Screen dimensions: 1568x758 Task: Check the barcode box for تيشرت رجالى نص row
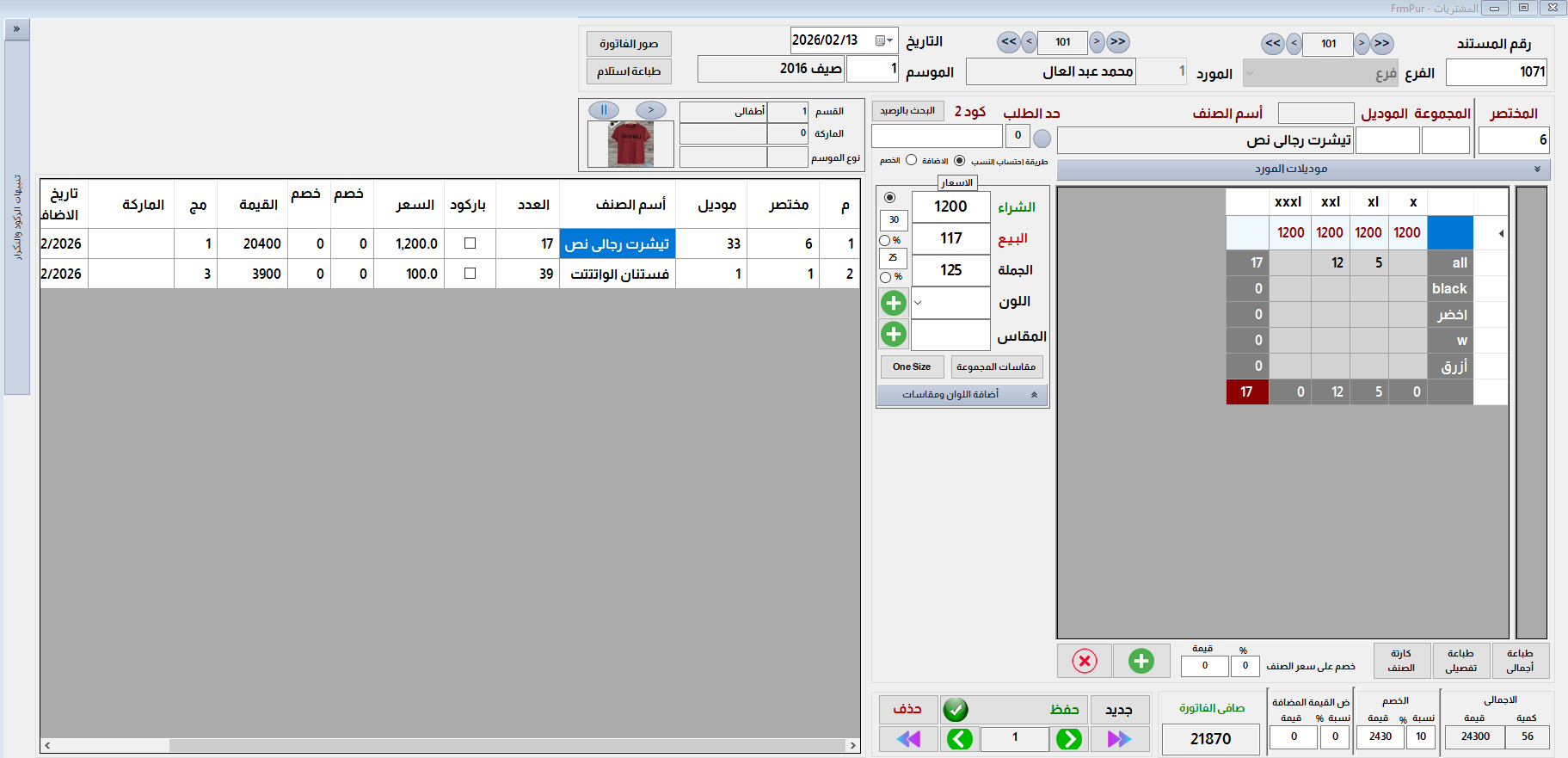tap(470, 243)
